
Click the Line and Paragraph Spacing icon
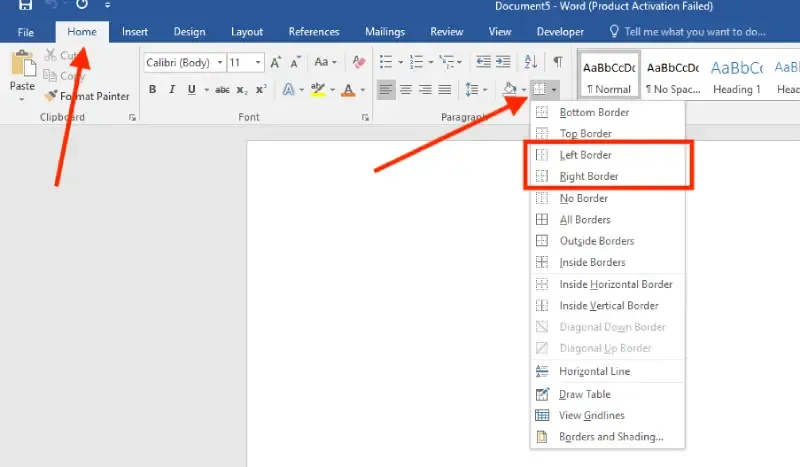click(x=472, y=90)
